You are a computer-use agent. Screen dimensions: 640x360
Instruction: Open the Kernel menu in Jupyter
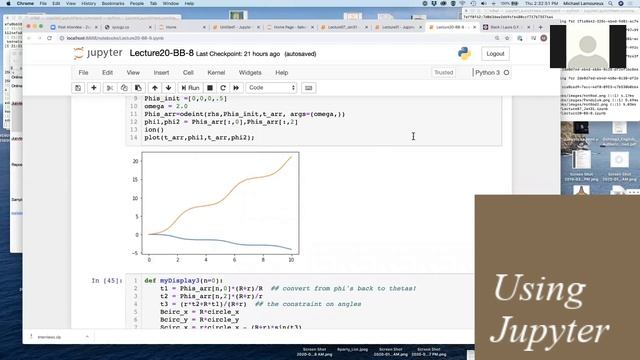point(216,73)
